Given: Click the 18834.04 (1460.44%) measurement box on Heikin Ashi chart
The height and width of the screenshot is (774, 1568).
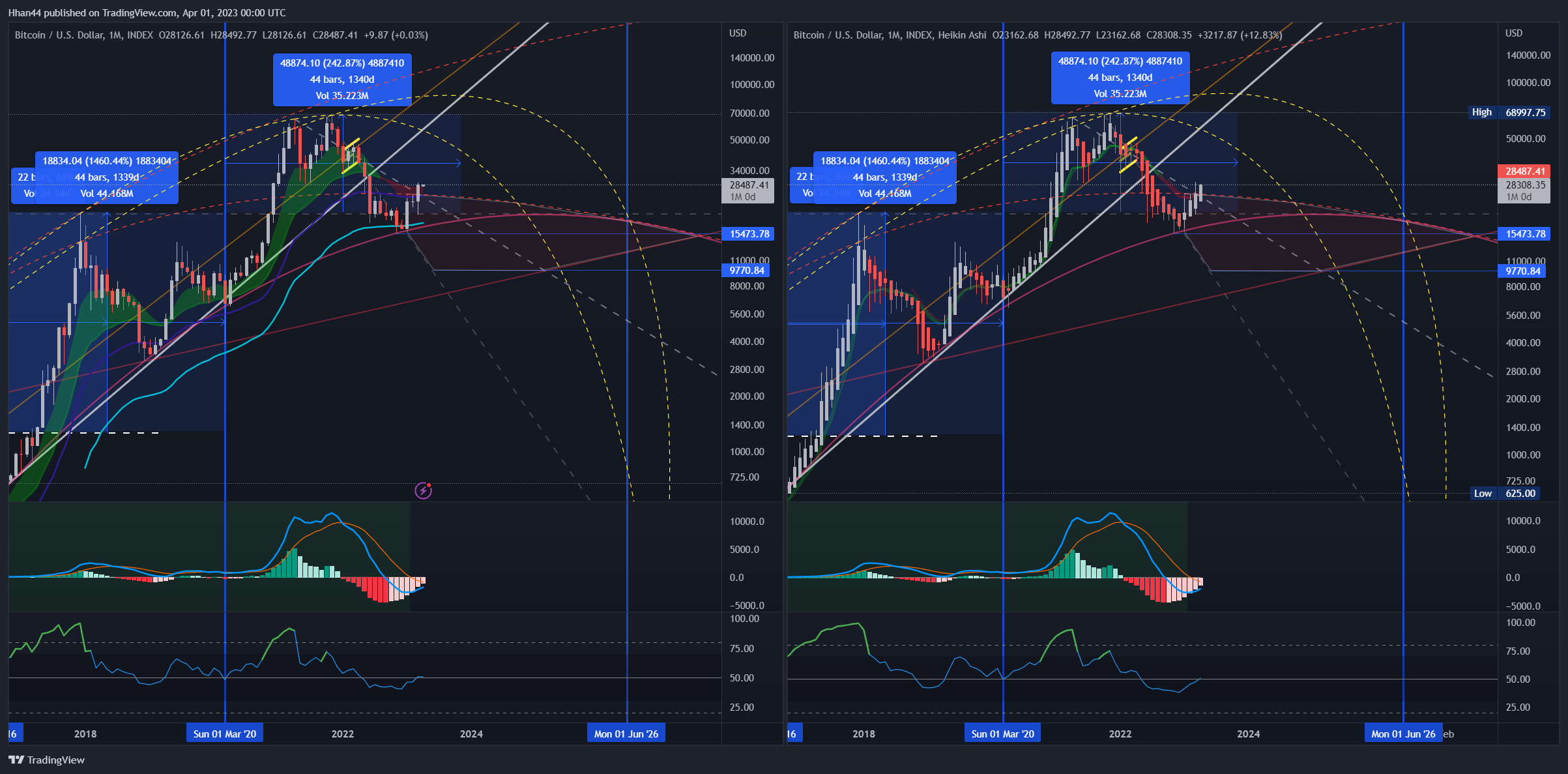Looking at the screenshot, I should click(x=885, y=177).
